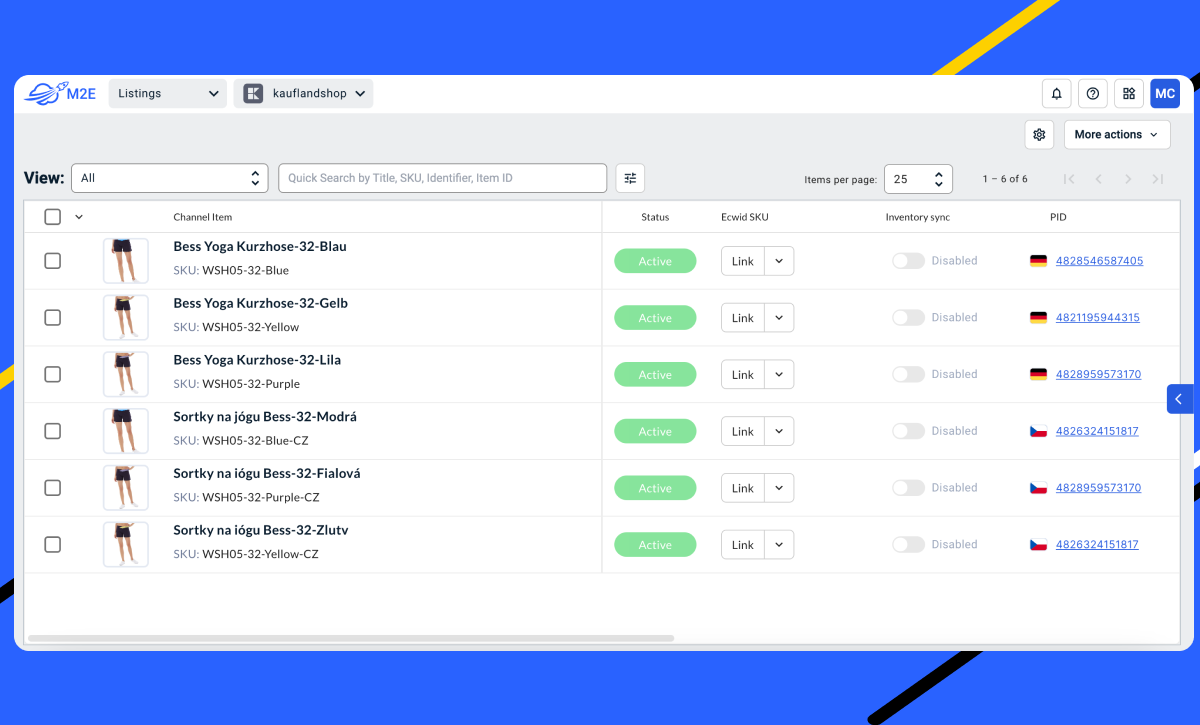The width and height of the screenshot is (1200, 725).
Task: Open the More actions menu
Action: (1117, 135)
